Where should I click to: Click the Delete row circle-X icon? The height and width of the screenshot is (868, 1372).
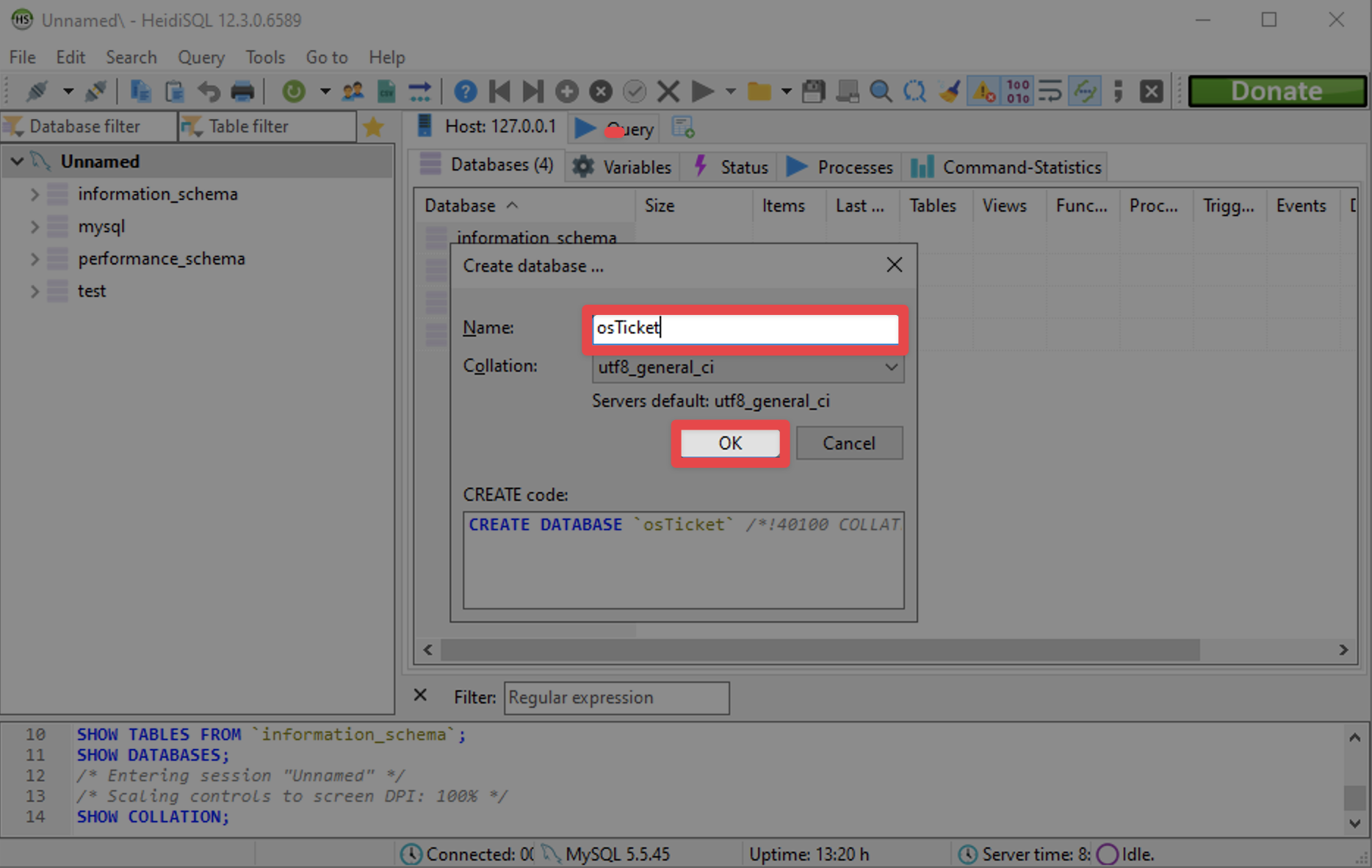(x=601, y=91)
